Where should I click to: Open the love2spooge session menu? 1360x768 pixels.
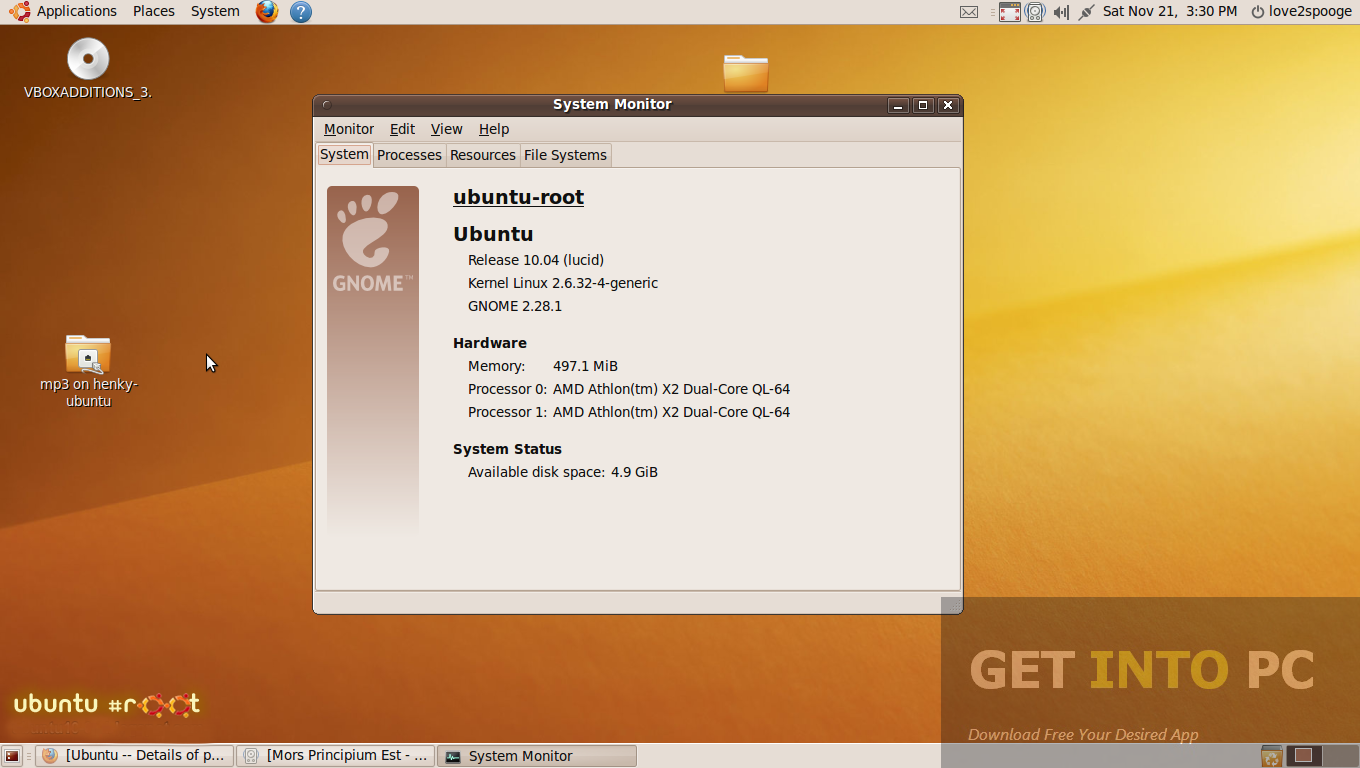(x=1301, y=11)
